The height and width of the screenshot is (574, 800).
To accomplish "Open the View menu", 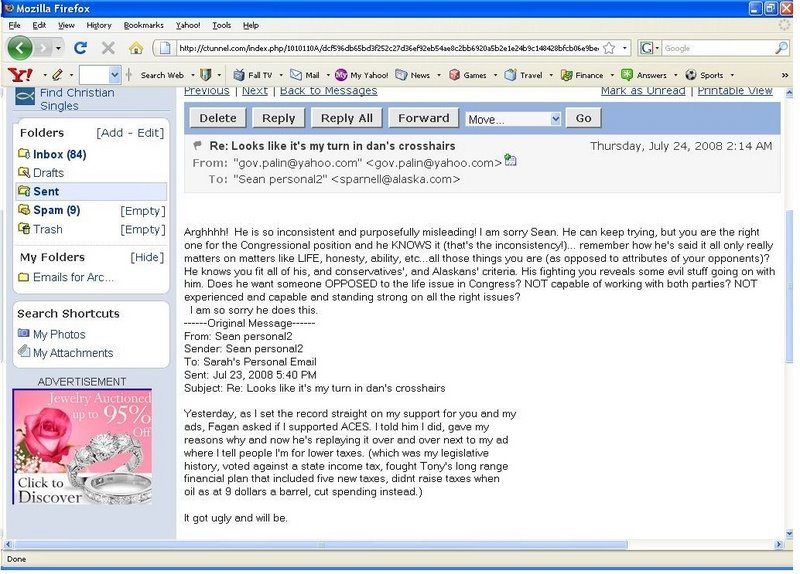I will tap(66, 25).
